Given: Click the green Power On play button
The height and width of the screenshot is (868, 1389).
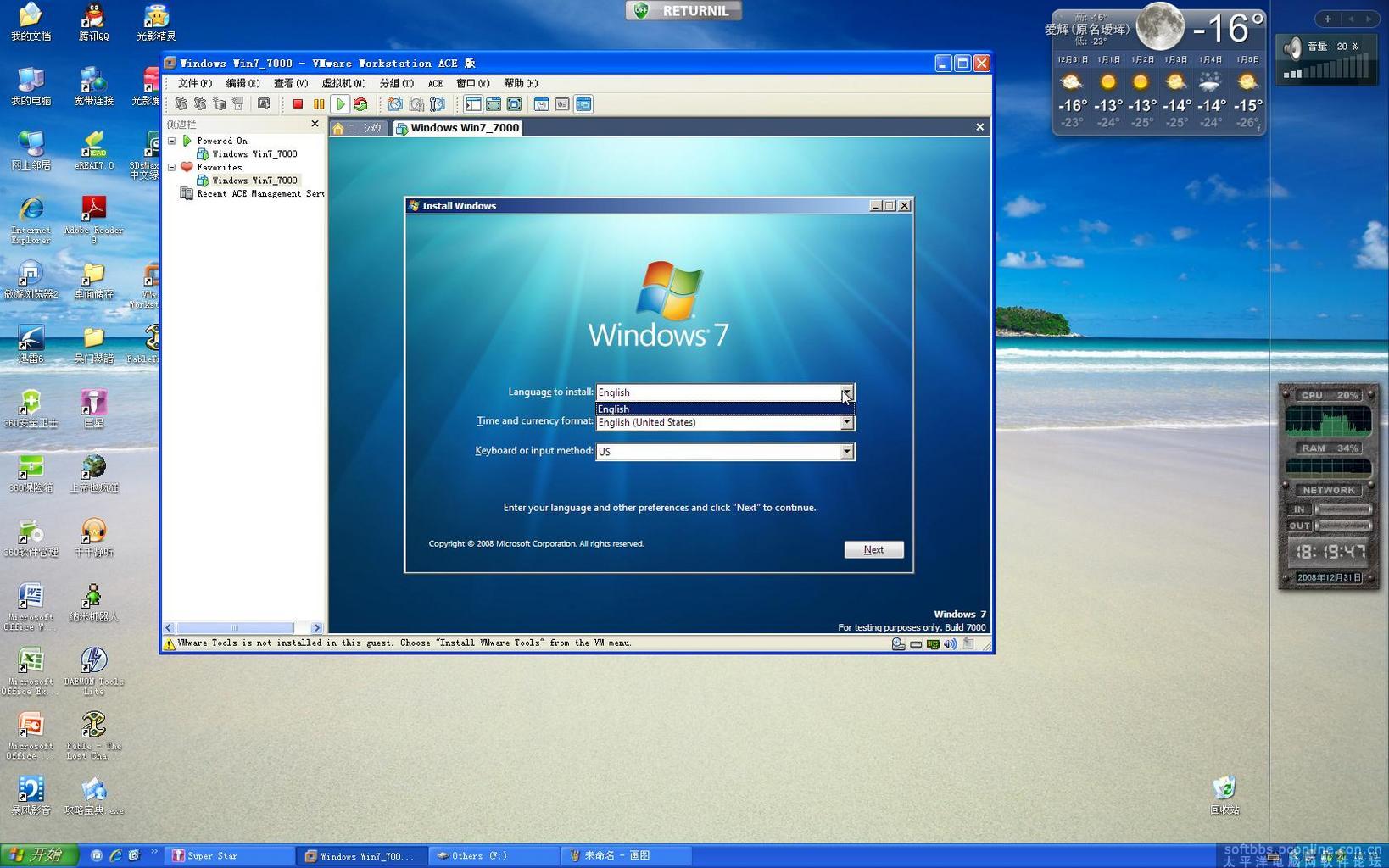Looking at the screenshot, I should click(340, 104).
